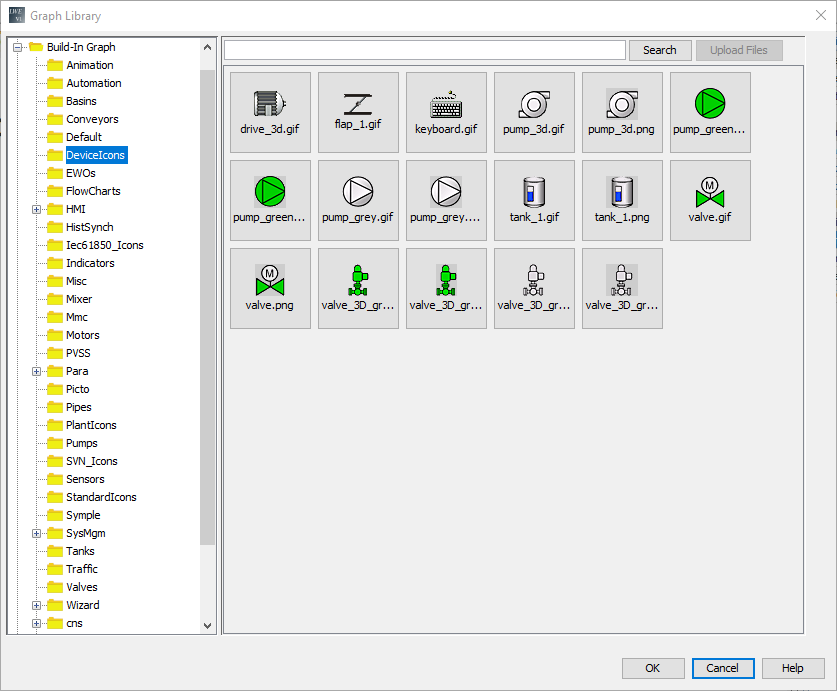837x691 pixels.
Task: Open the Conveyors folder
Action: pos(92,119)
